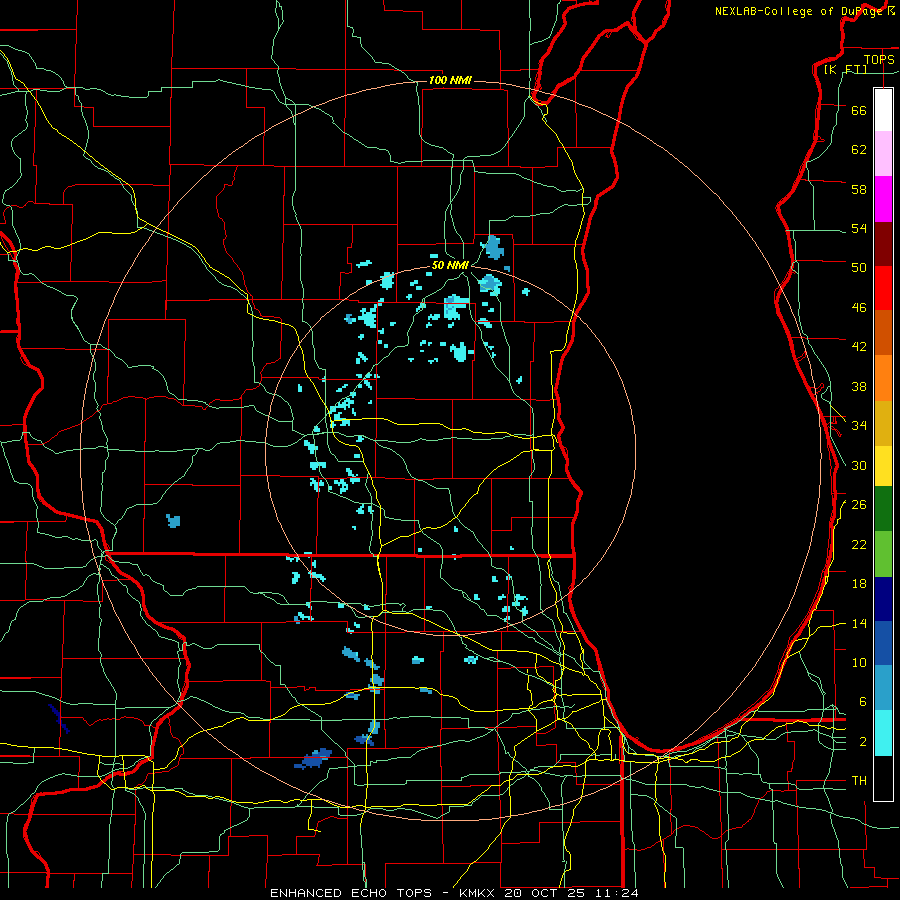Click the '66' legend value
The image size is (900, 900).
tap(859, 110)
